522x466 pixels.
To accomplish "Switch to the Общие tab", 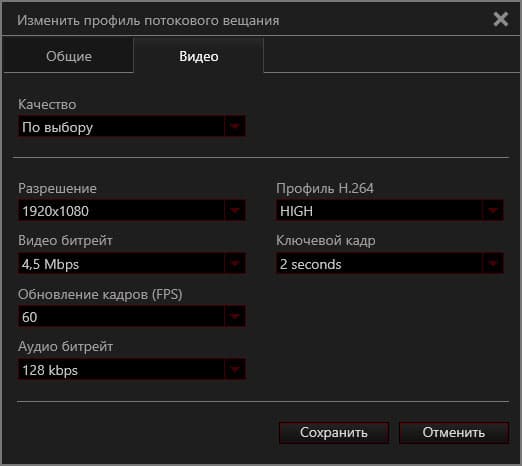I will [68, 56].
